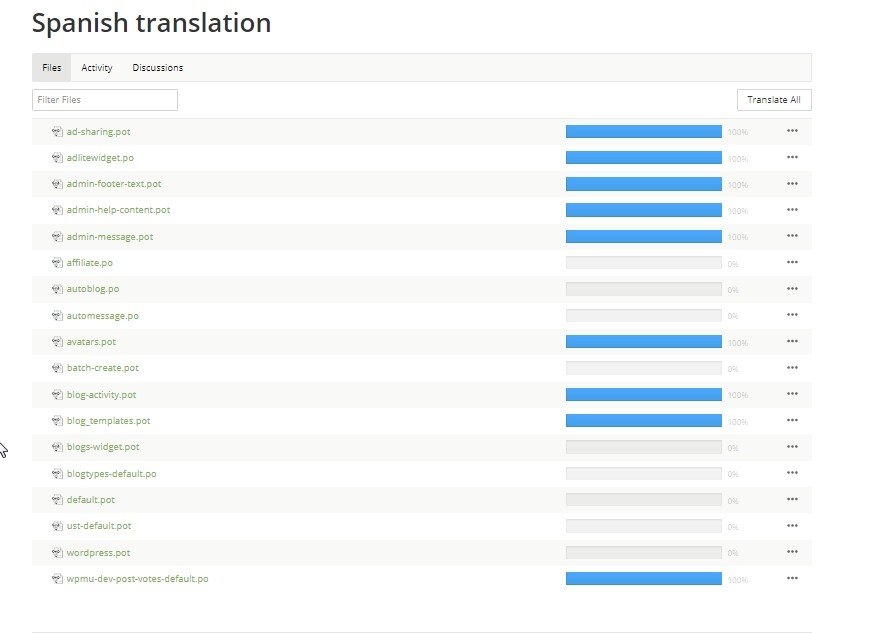Open the affiliate.po file link

[x=90, y=263]
